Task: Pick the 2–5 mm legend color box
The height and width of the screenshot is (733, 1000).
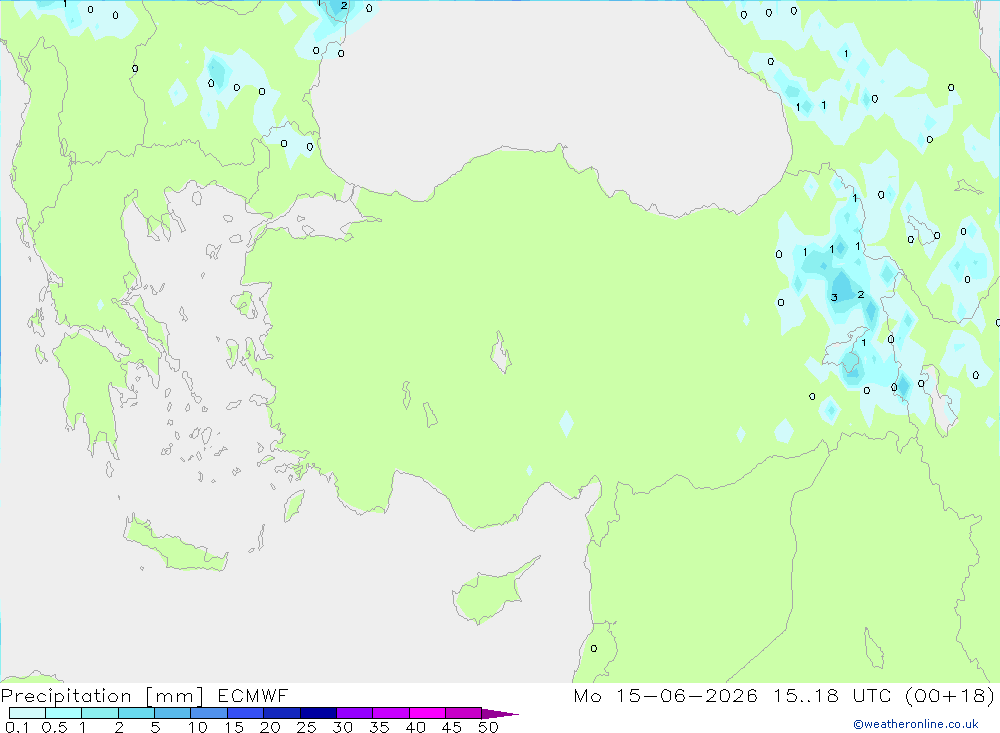Action: (x=136, y=713)
